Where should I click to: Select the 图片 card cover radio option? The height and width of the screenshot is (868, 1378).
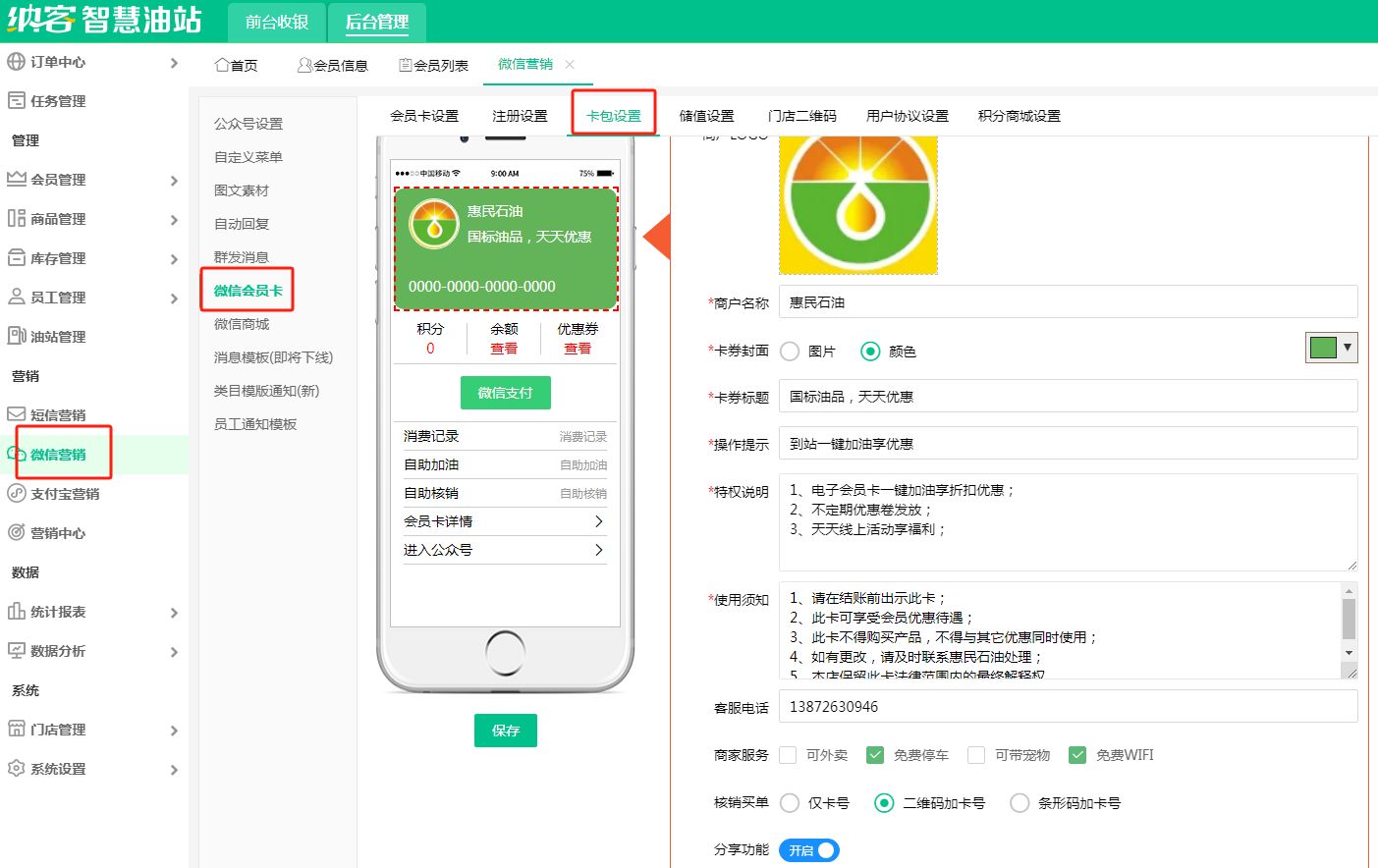790,352
